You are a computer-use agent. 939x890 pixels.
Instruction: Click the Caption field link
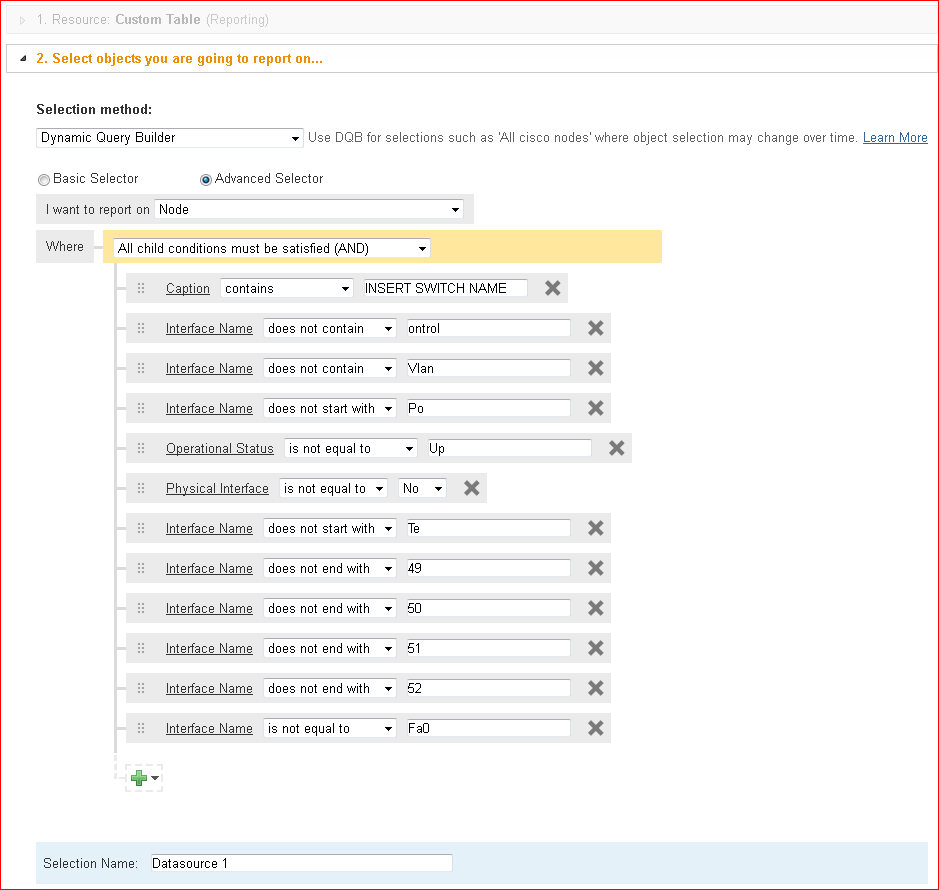click(x=187, y=288)
